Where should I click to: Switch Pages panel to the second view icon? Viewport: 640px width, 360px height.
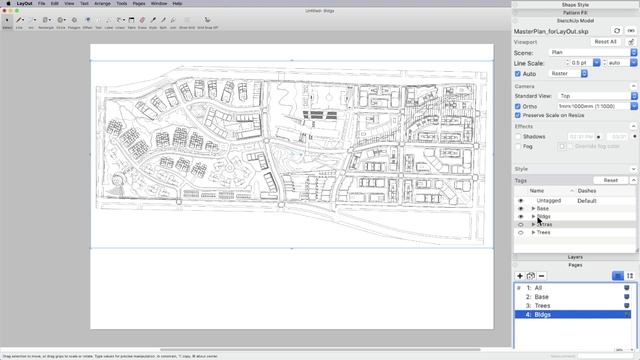coord(630,276)
